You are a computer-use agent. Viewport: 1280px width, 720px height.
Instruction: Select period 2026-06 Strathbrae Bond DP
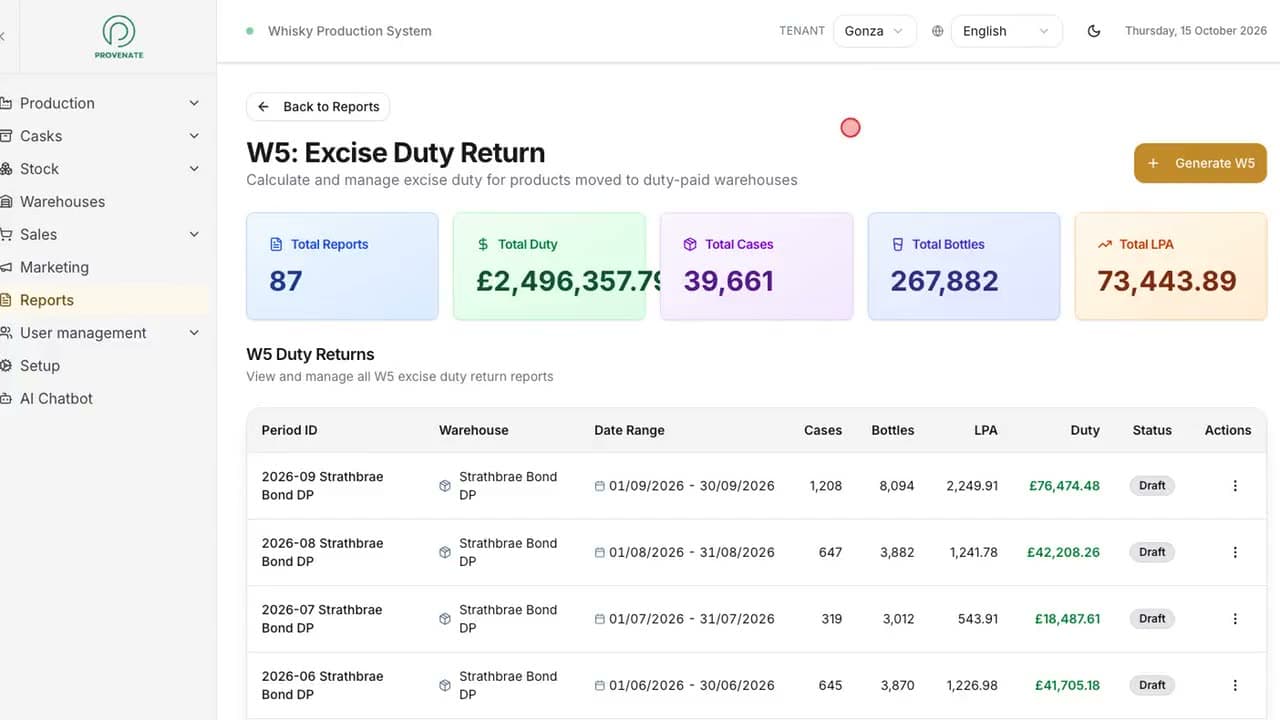pos(322,685)
